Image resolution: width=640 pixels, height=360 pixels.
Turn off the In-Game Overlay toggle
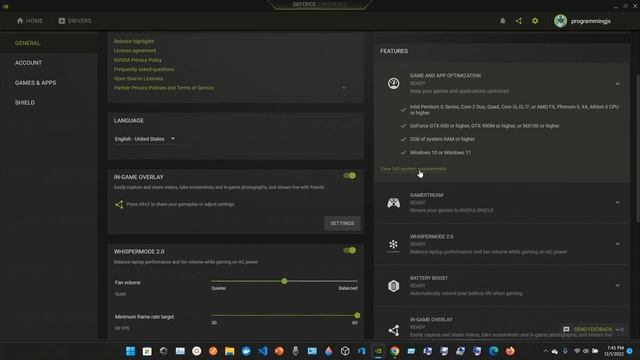tap(349, 176)
